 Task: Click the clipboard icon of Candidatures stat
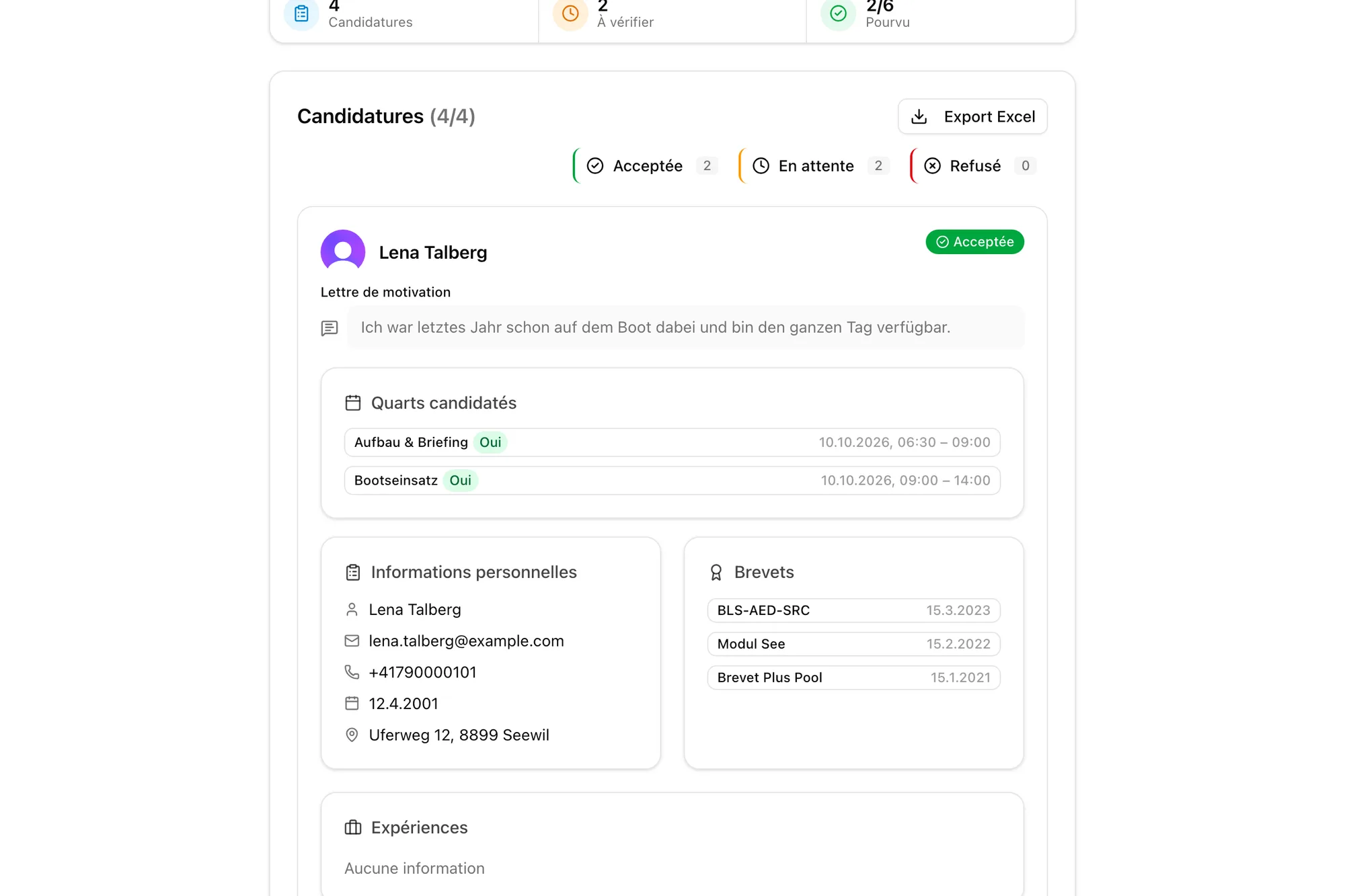pos(302,13)
